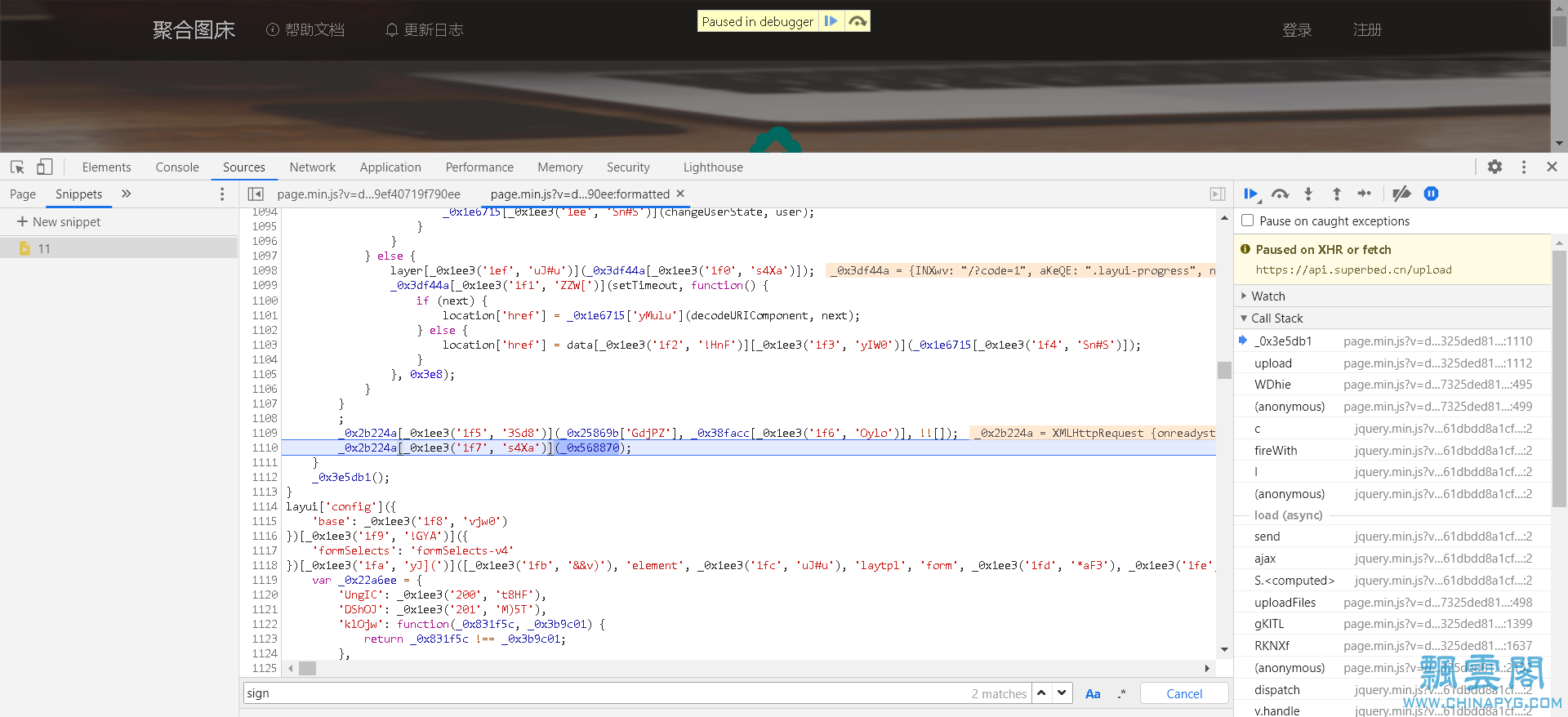The image size is (1568, 717).
Task: Open the Console tab
Action: [x=177, y=167]
